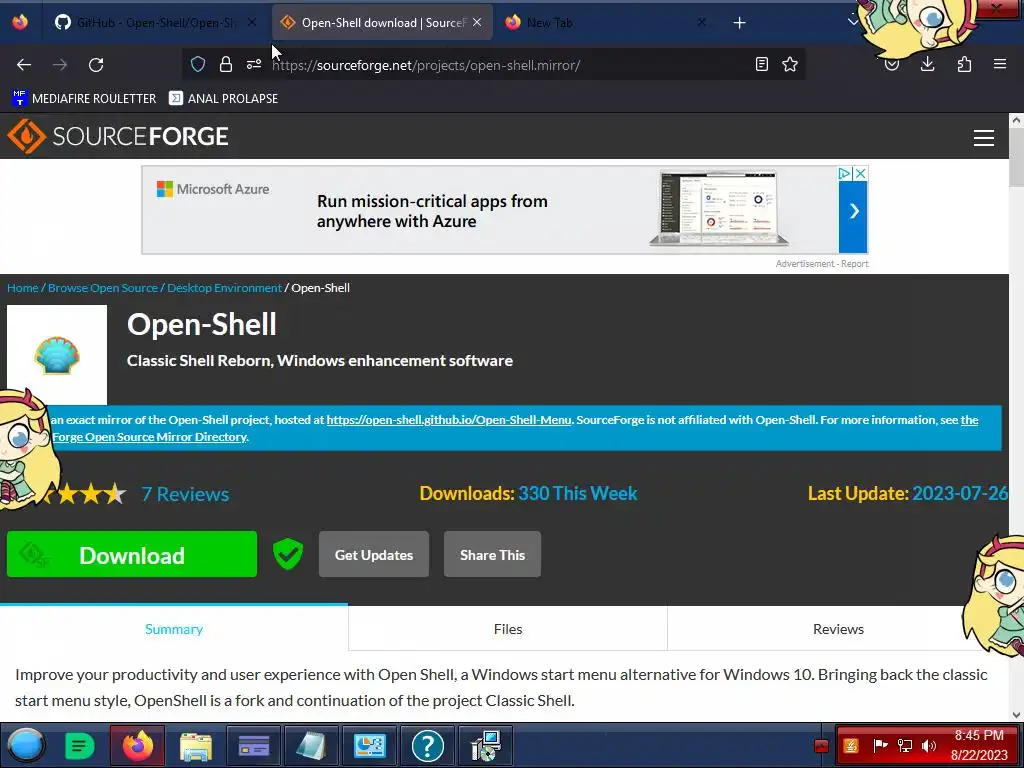Switch to the New Tab browser tab
The height and width of the screenshot is (768, 1024).
(x=605, y=22)
